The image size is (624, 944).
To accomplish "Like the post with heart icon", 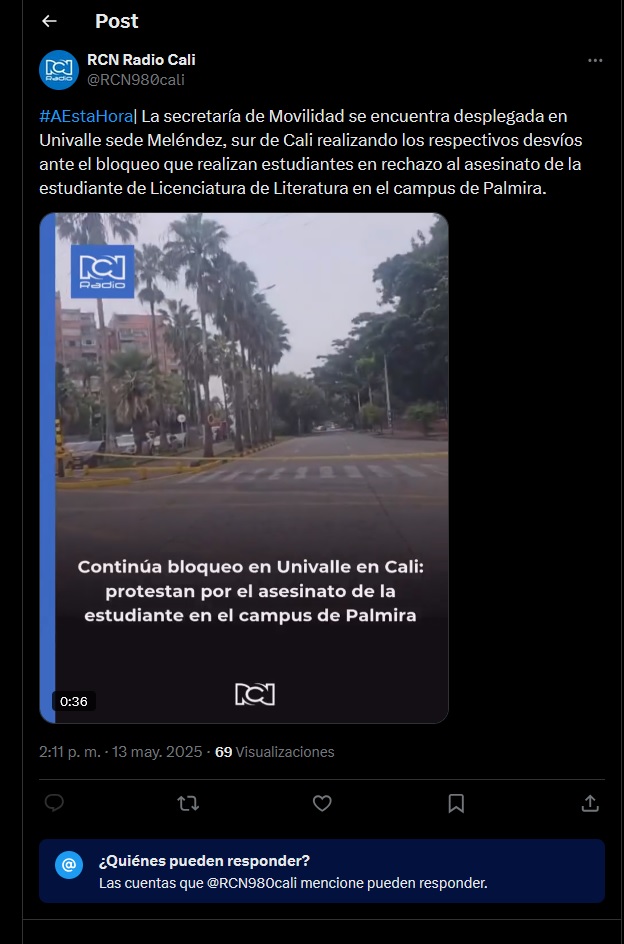I will click(322, 803).
